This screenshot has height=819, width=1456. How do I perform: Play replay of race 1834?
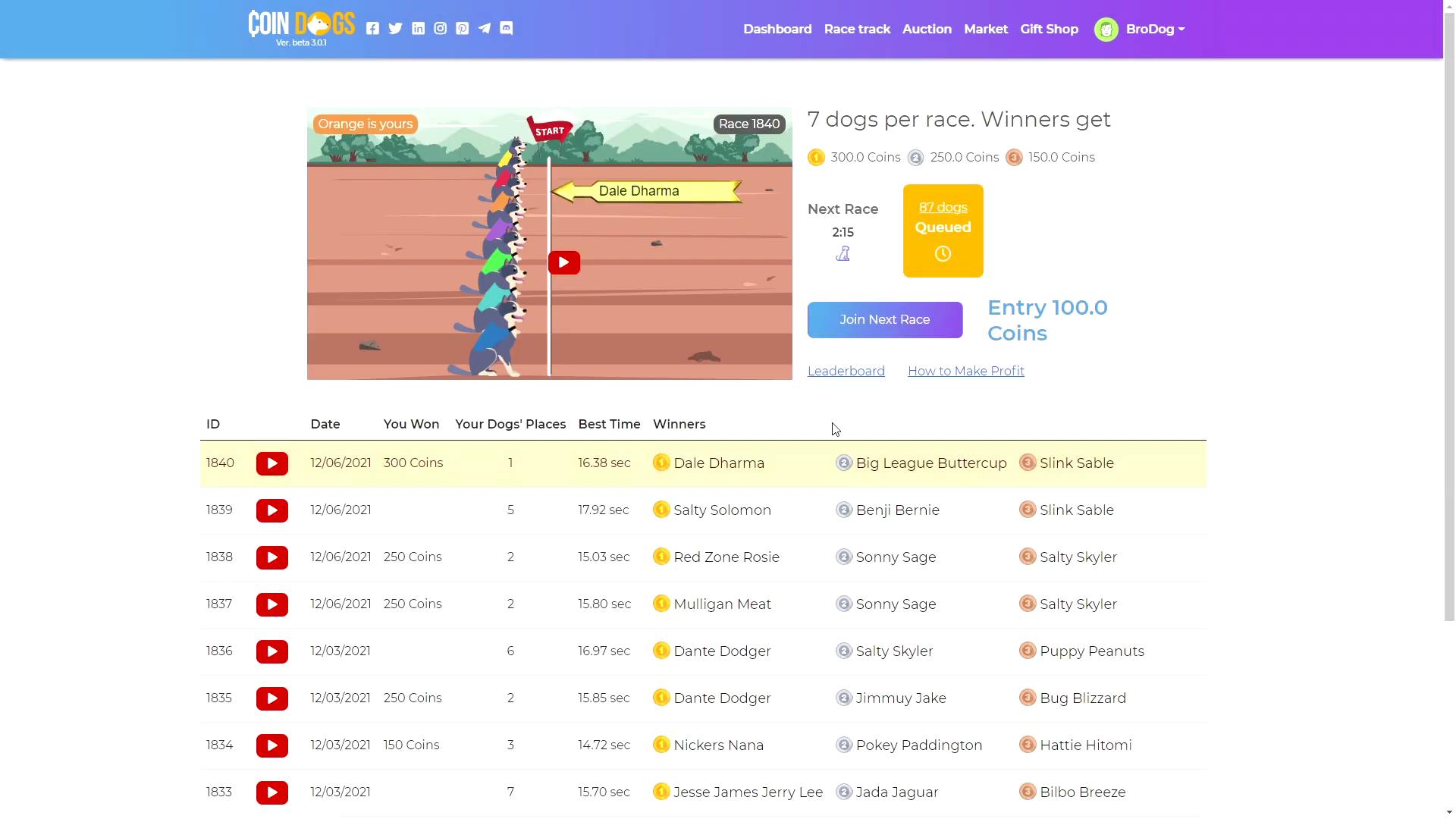[x=272, y=745]
